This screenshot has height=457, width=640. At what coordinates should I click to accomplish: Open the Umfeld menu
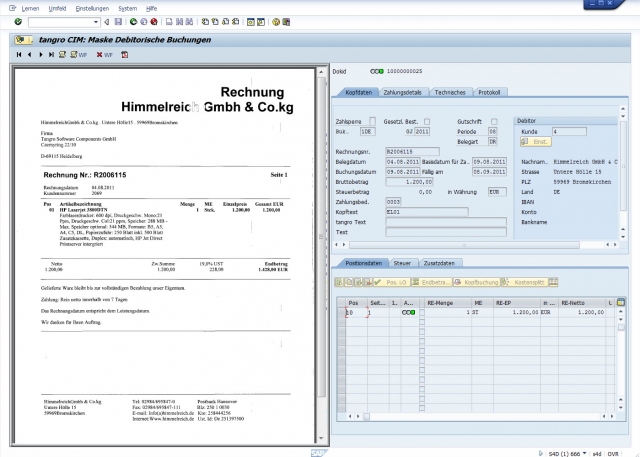point(57,8)
